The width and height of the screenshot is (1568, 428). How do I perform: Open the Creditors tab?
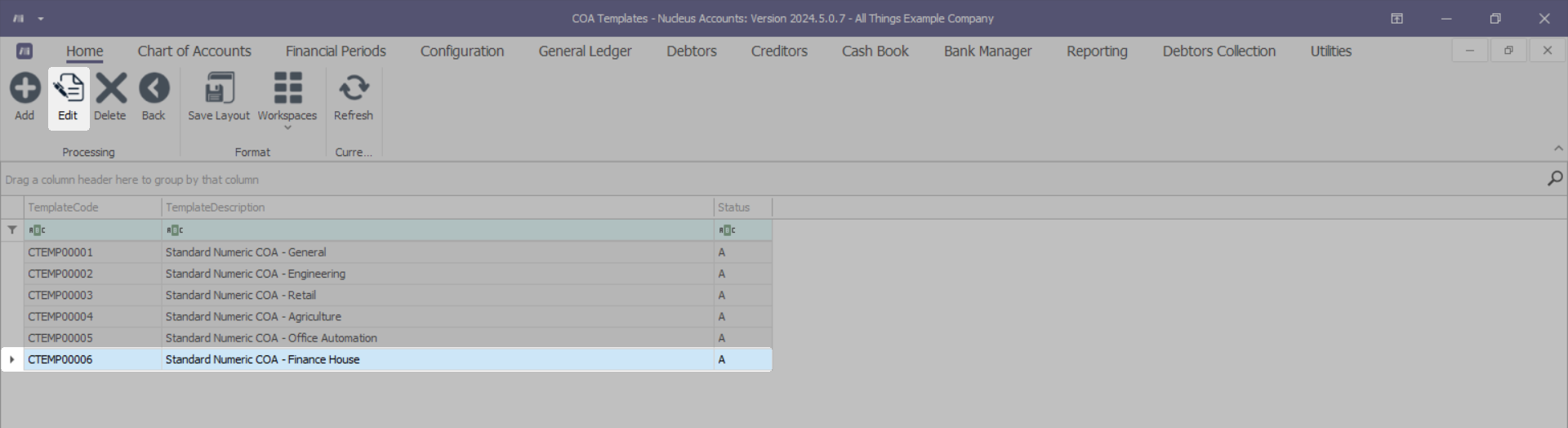(779, 51)
